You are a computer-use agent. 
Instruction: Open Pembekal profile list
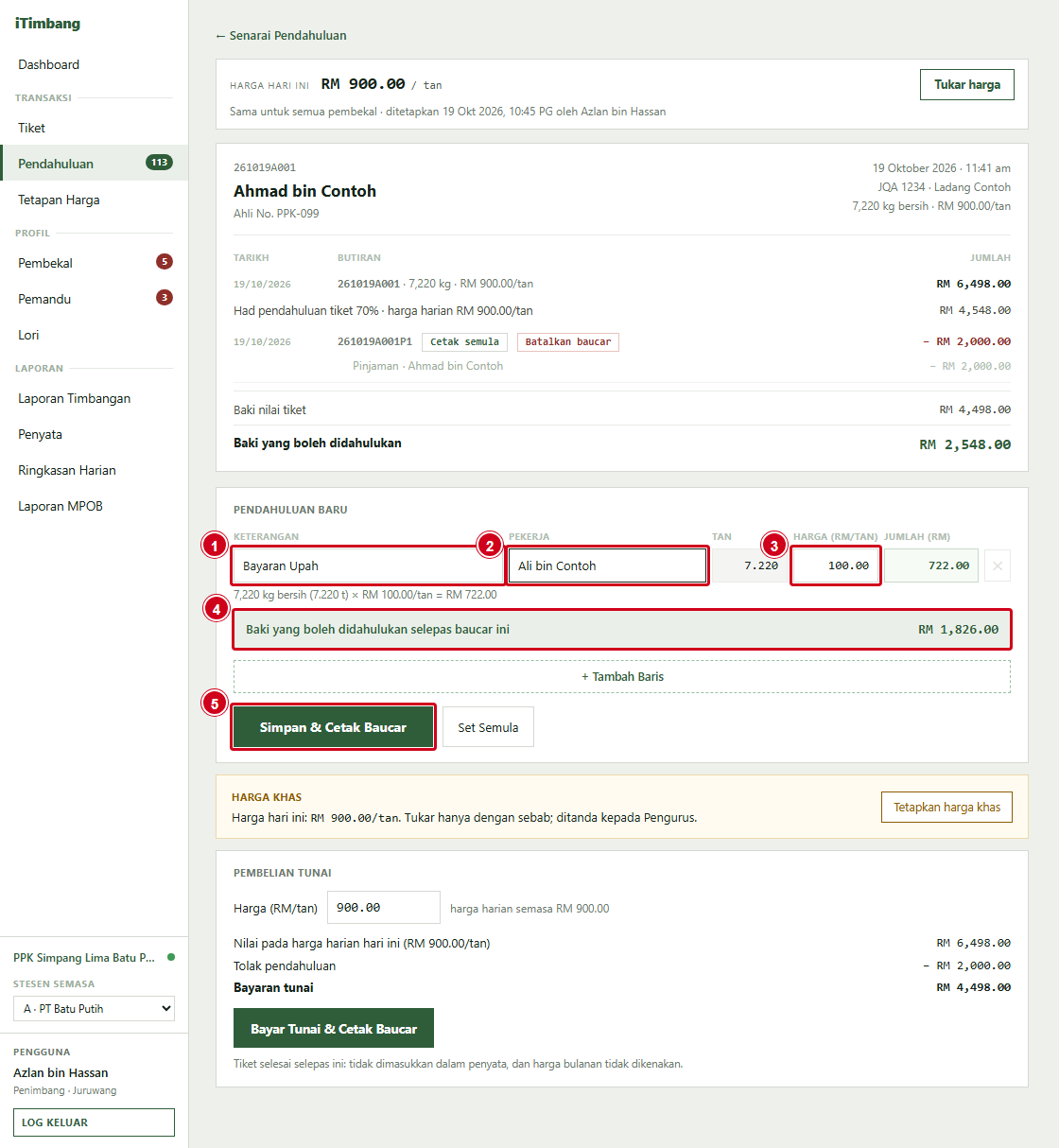click(45, 263)
